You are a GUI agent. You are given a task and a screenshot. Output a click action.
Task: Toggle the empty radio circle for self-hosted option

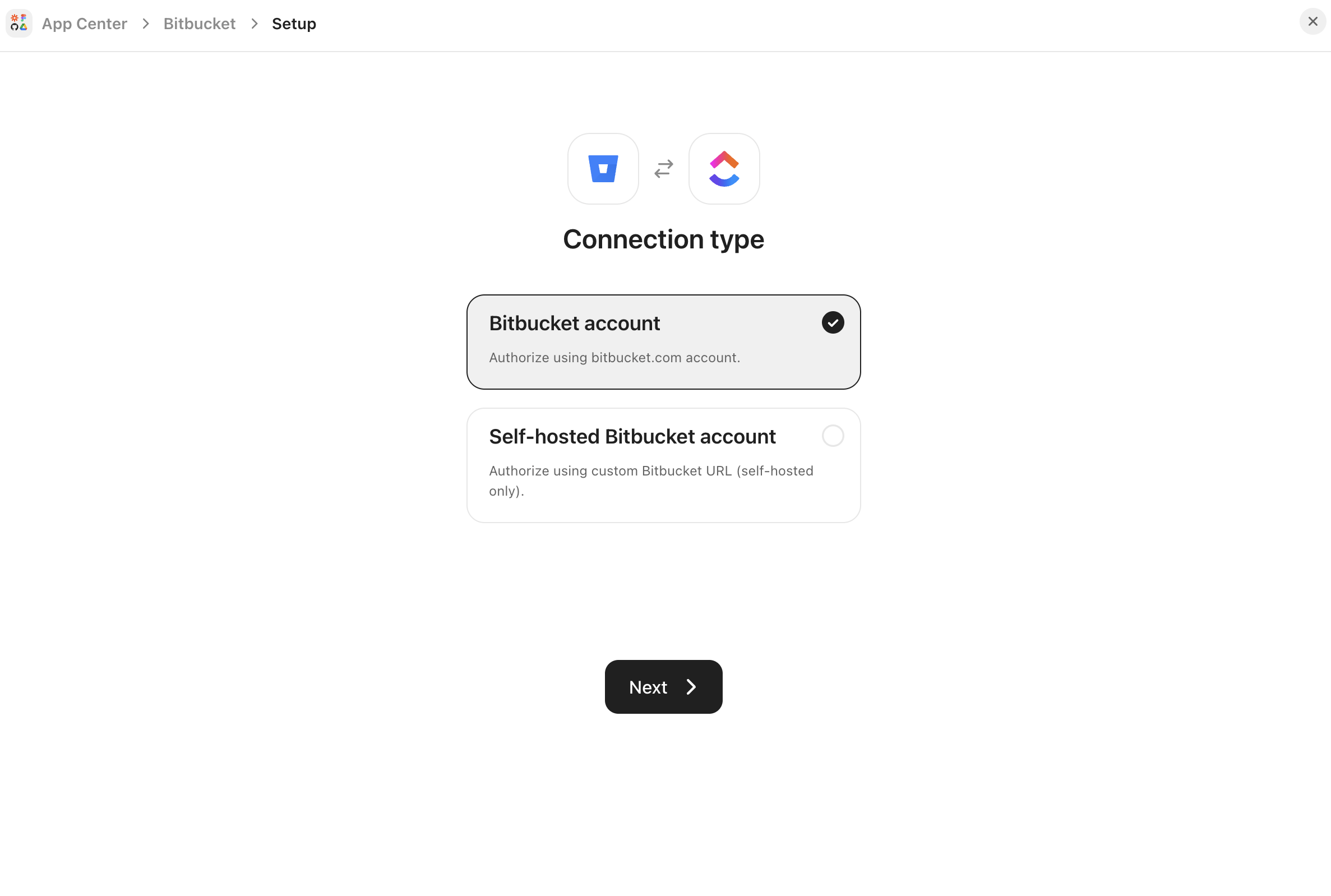point(833,436)
